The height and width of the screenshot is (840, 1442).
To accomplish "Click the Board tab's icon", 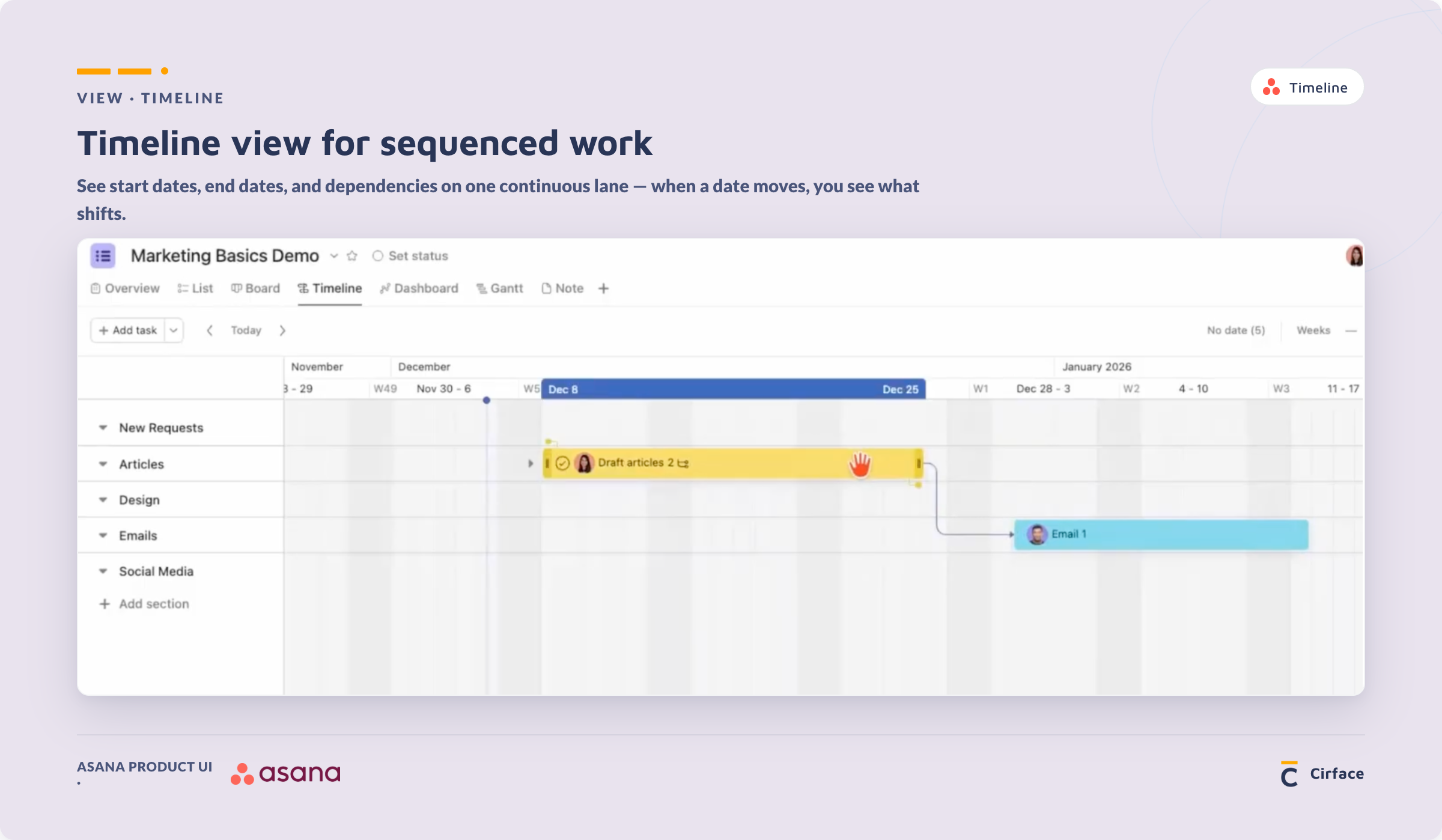I will click(236, 288).
